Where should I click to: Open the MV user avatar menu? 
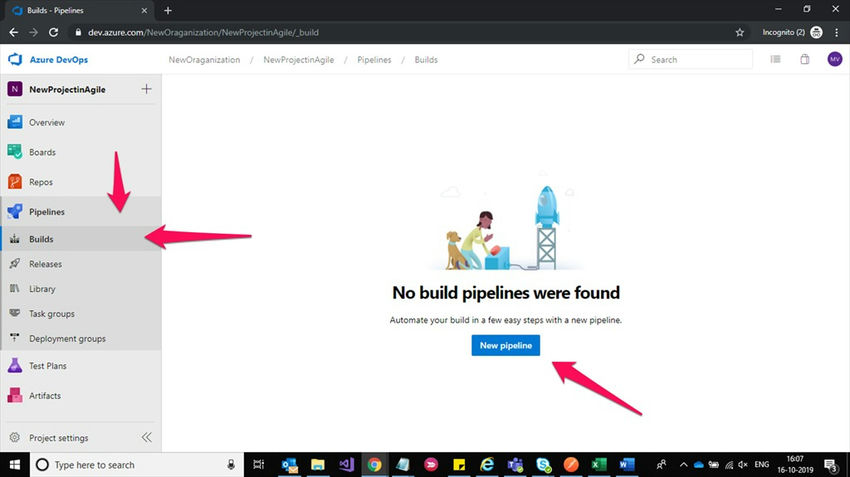(835, 59)
